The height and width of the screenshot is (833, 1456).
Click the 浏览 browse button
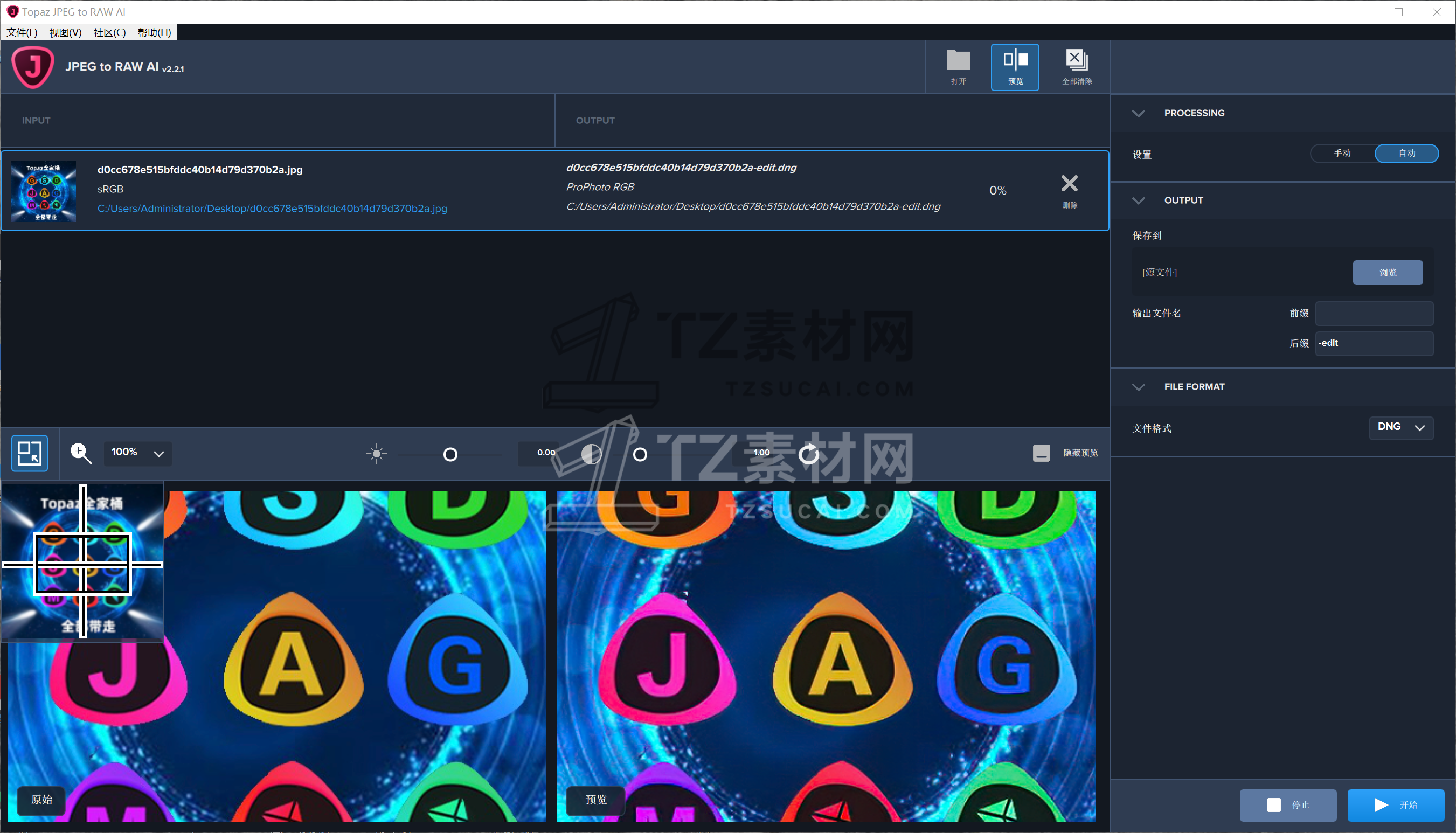1387,272
